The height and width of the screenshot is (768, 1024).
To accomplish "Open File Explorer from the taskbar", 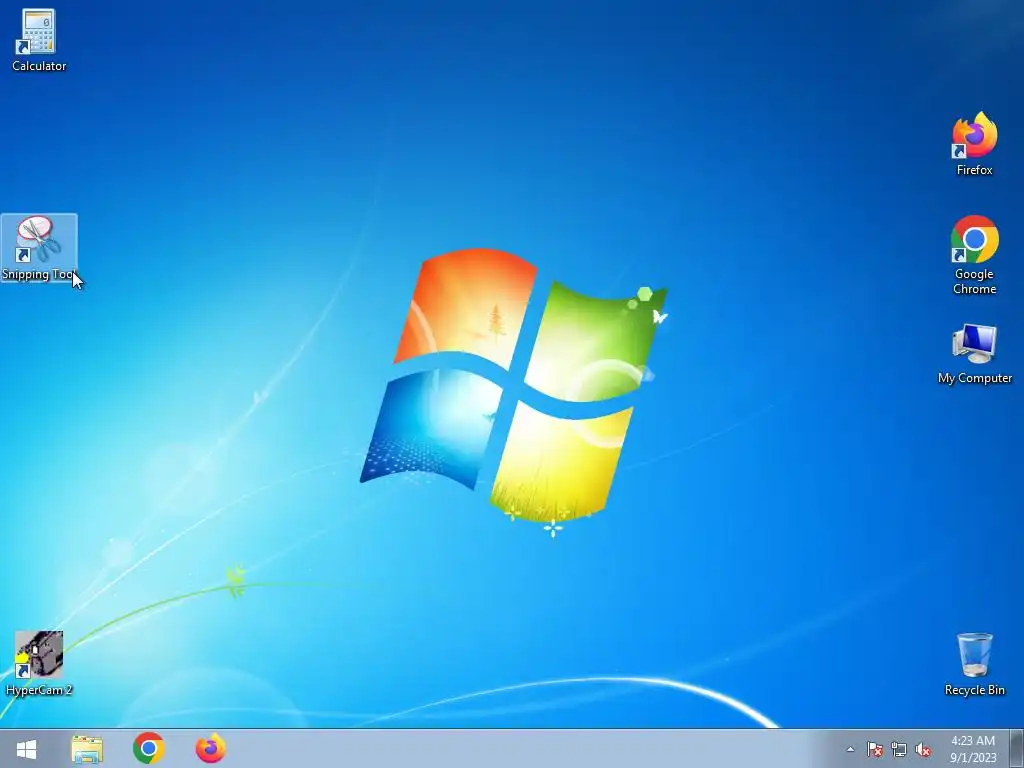I will coord(87,748).
